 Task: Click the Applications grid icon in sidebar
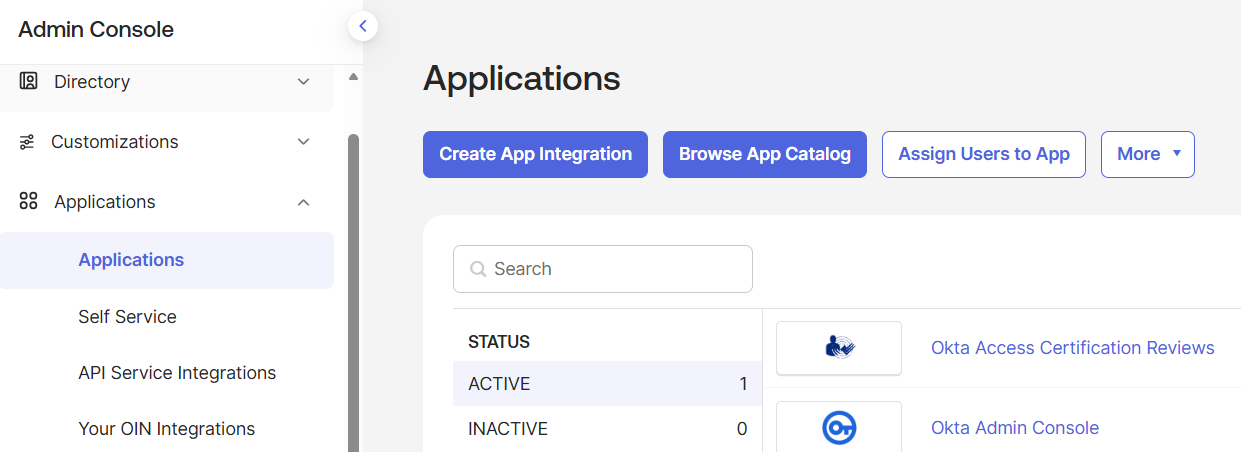point(29,202)
